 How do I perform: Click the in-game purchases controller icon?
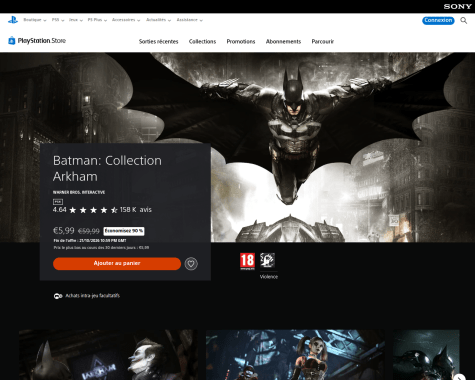pos(58,296)
